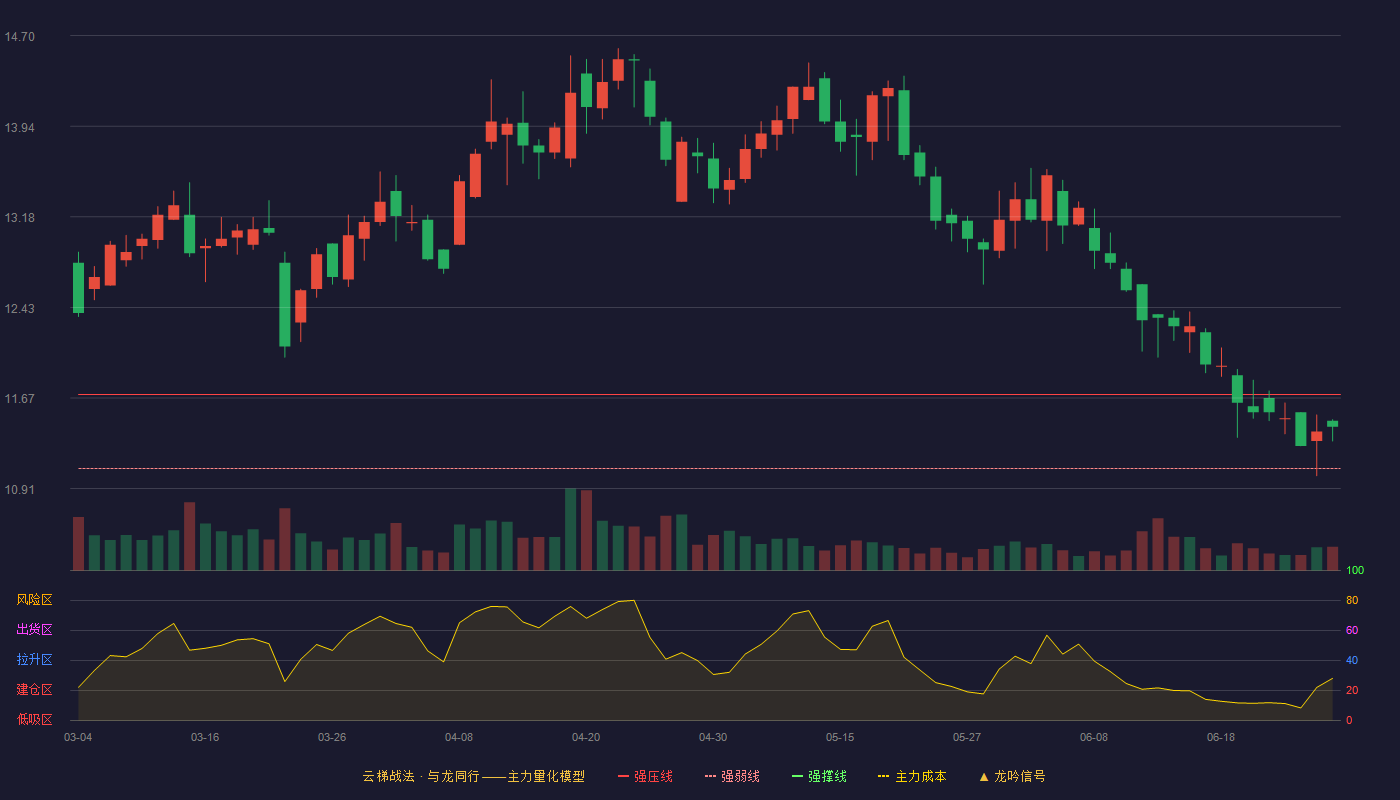Click the 03-16 date axis label

click(205, 737)
